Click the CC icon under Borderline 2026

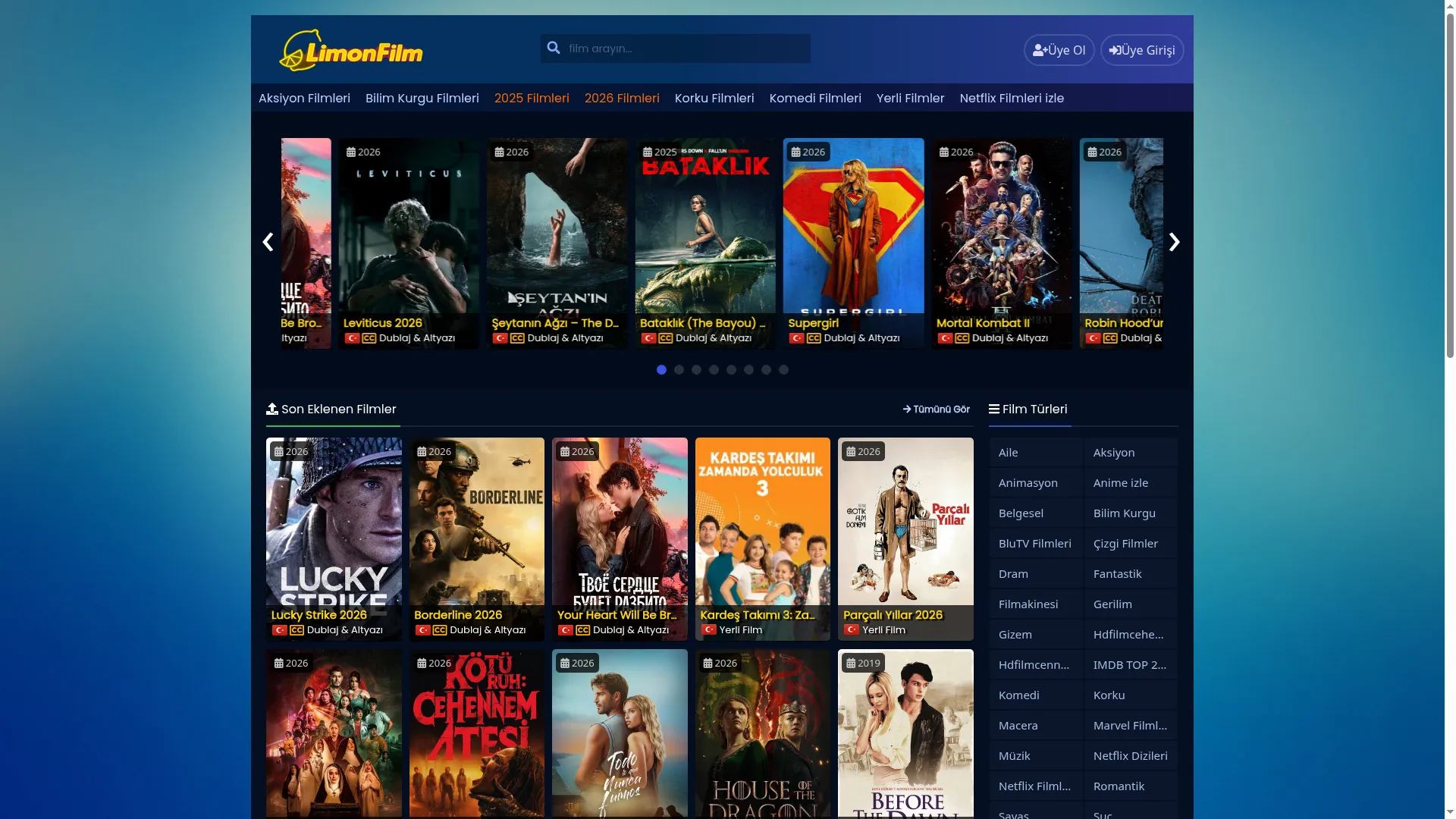pos(440,630)
